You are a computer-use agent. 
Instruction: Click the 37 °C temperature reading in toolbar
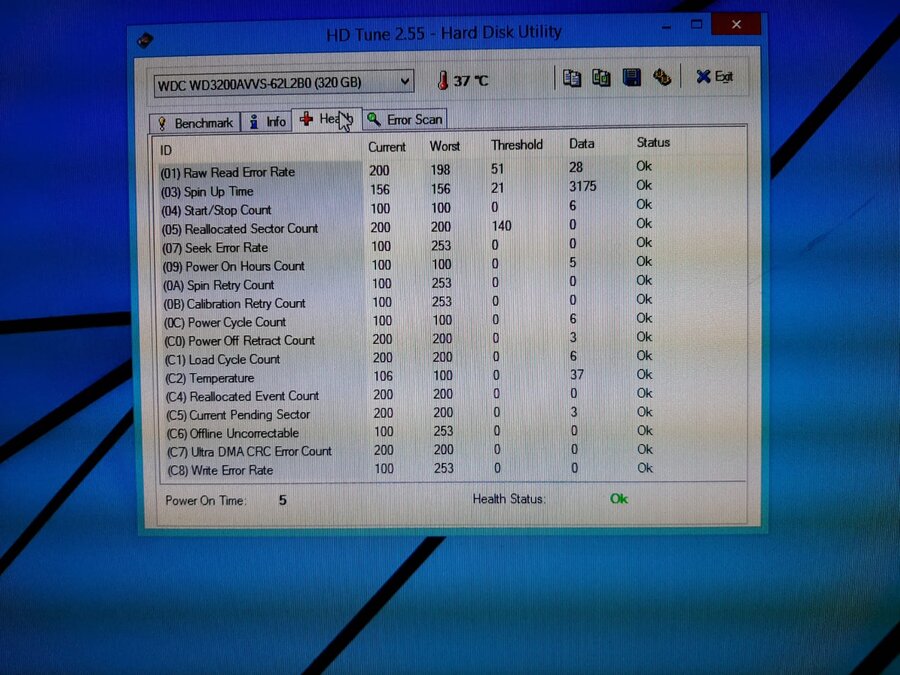(471, 81)
